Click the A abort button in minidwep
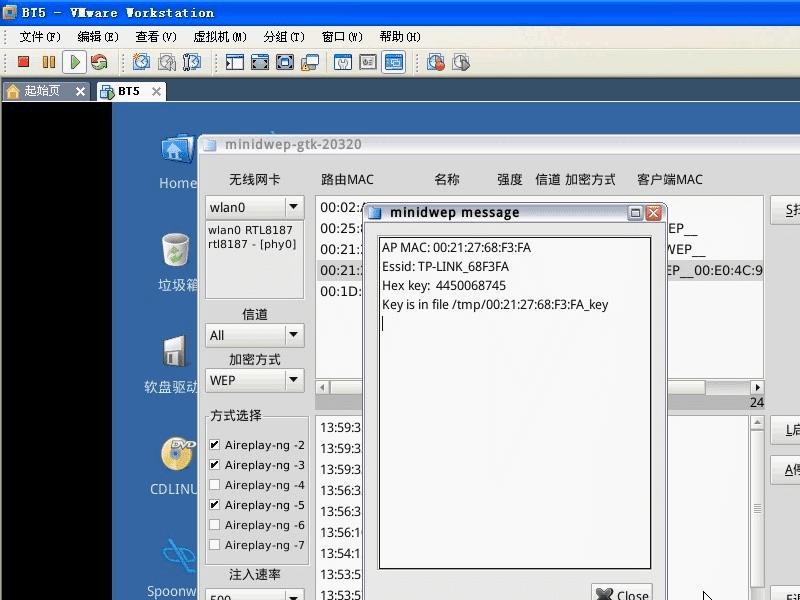 click(x=786, y=470)
